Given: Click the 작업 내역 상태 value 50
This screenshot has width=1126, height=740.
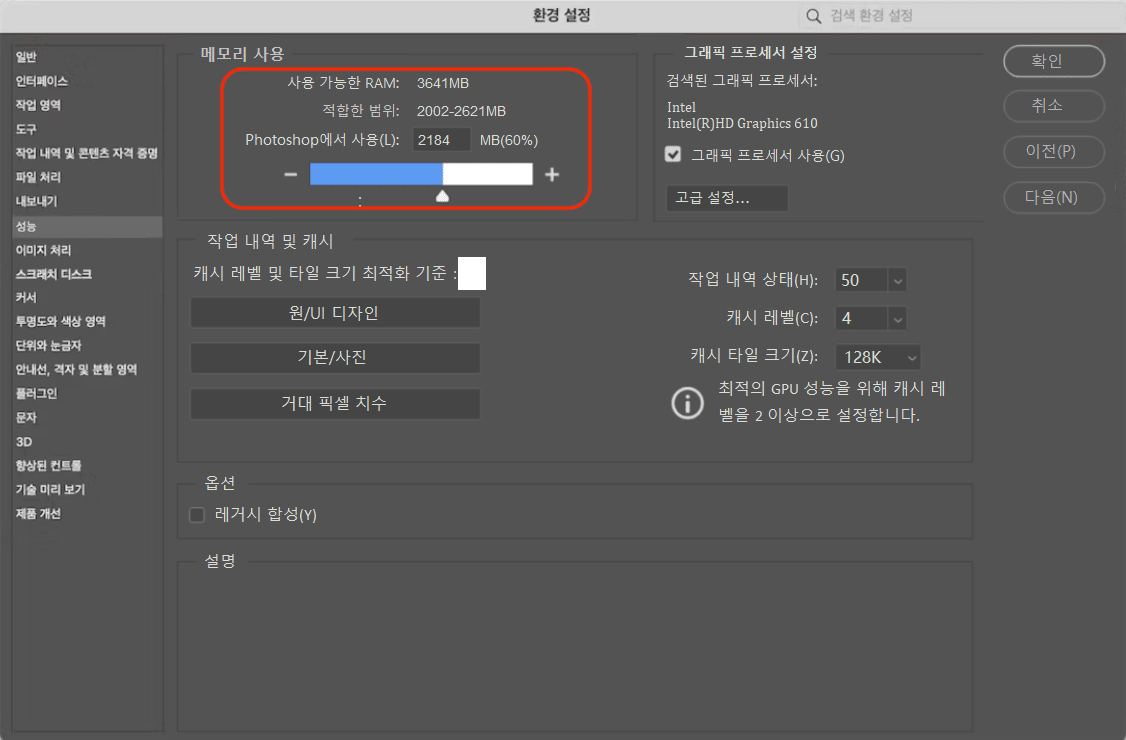Looking at the screenshot, I should [862, 280].
